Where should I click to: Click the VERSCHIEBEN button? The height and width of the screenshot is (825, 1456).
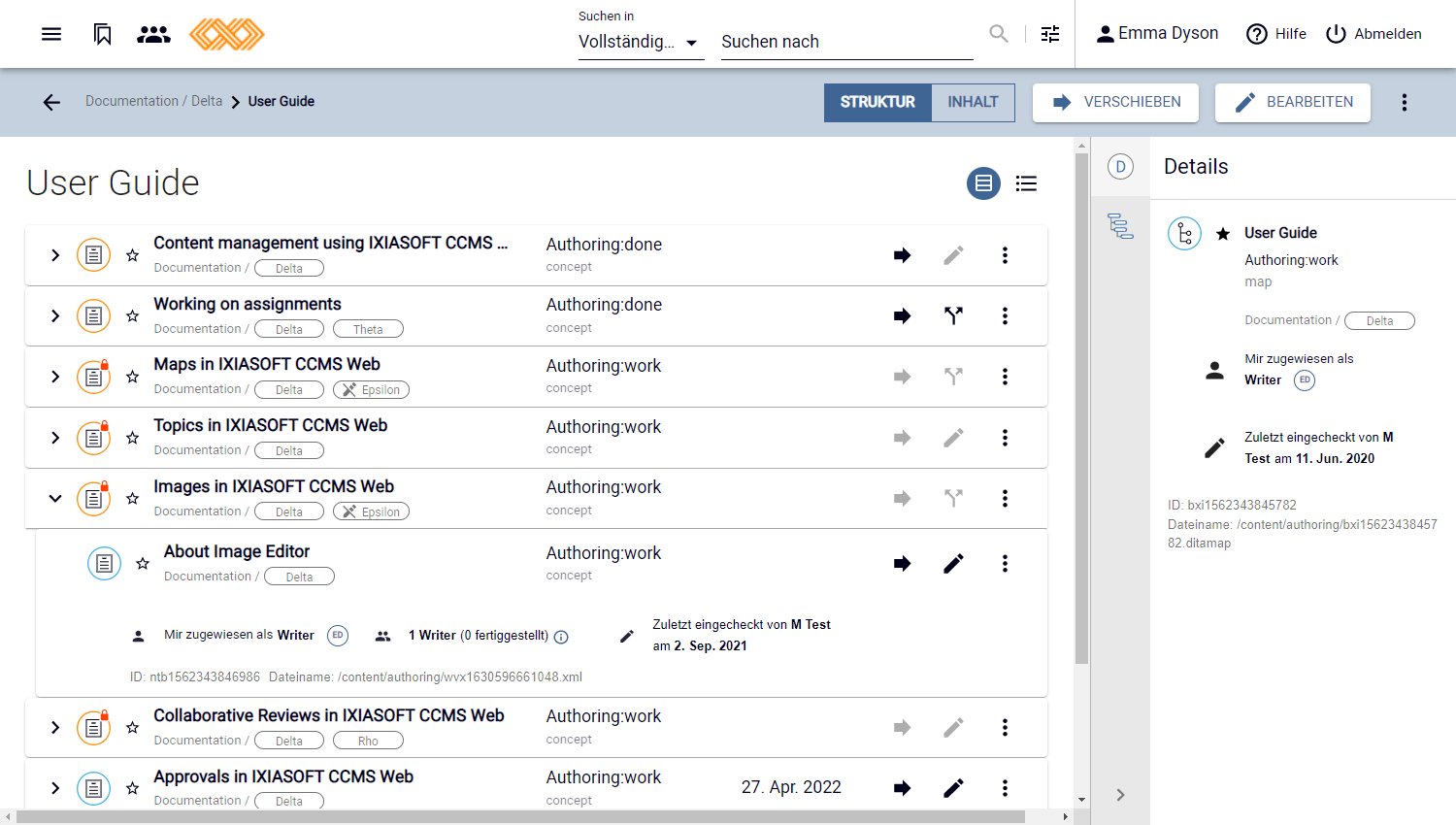(1115, 102)
